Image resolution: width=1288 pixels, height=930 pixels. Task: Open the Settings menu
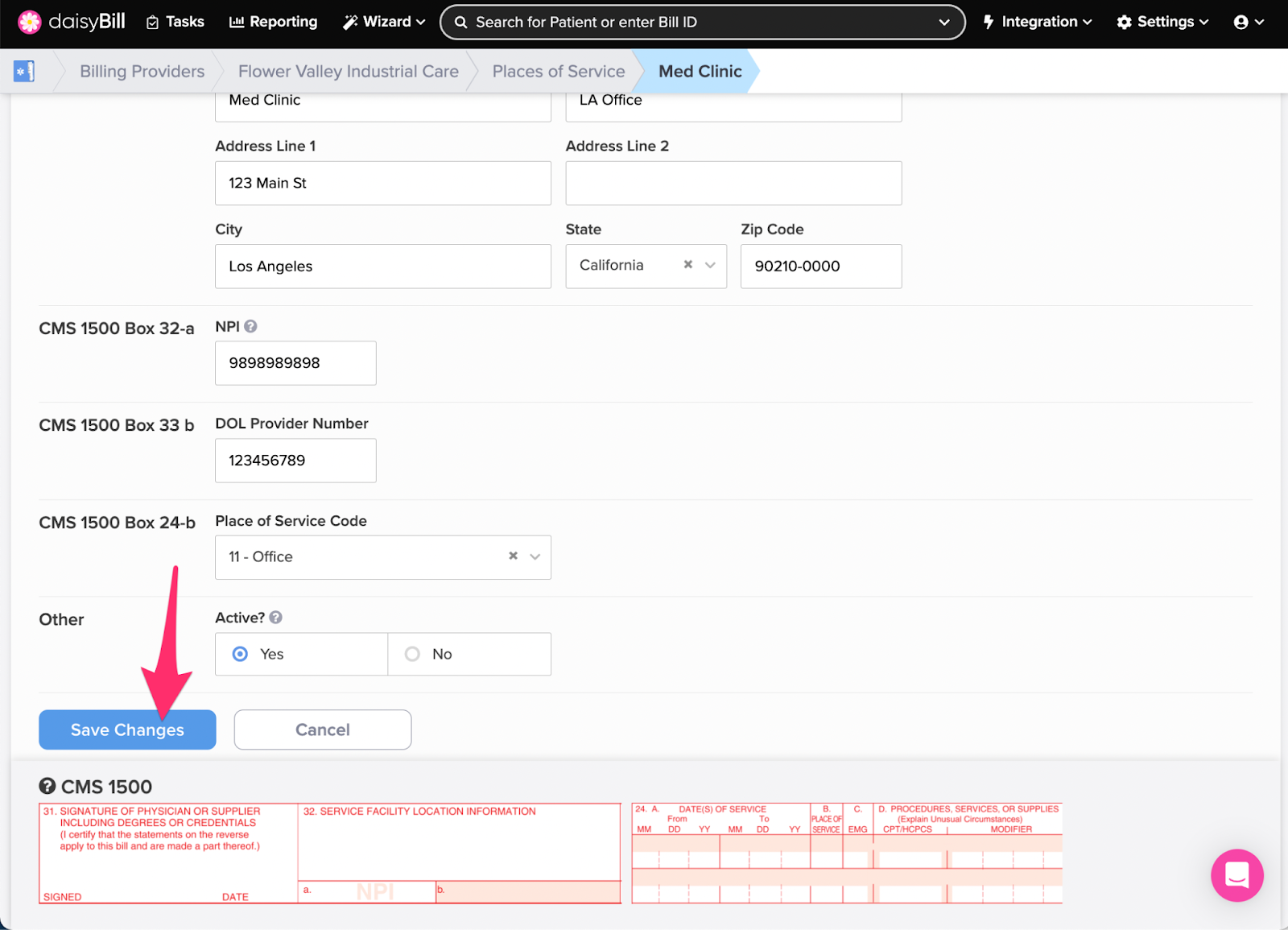point(1162,23)
